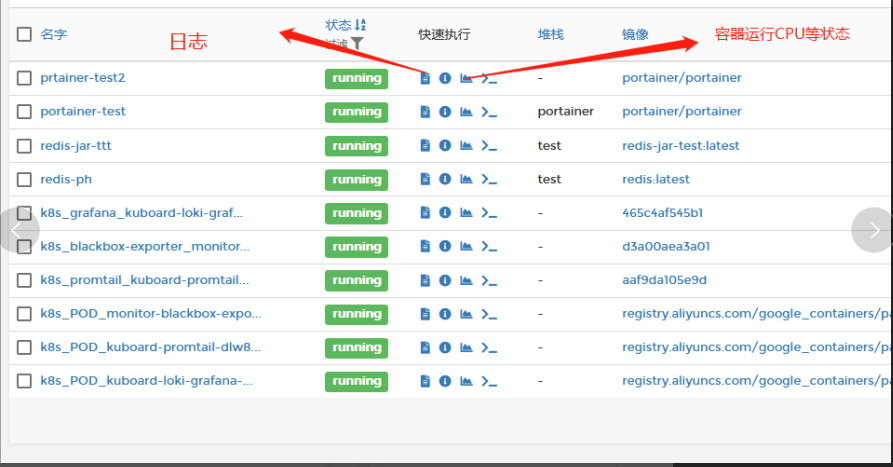
Task: Open exec console icon for redis-ph
Action: [x=489, y=179]
